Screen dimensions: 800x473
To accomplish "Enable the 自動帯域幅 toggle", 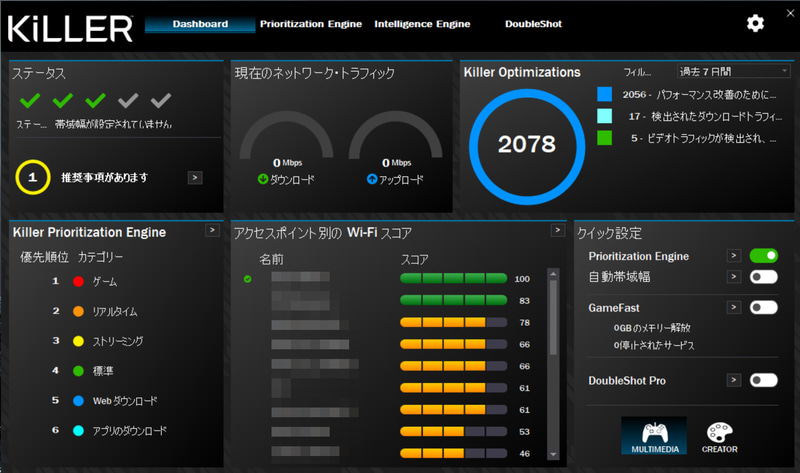I will (x=764, y=277).
